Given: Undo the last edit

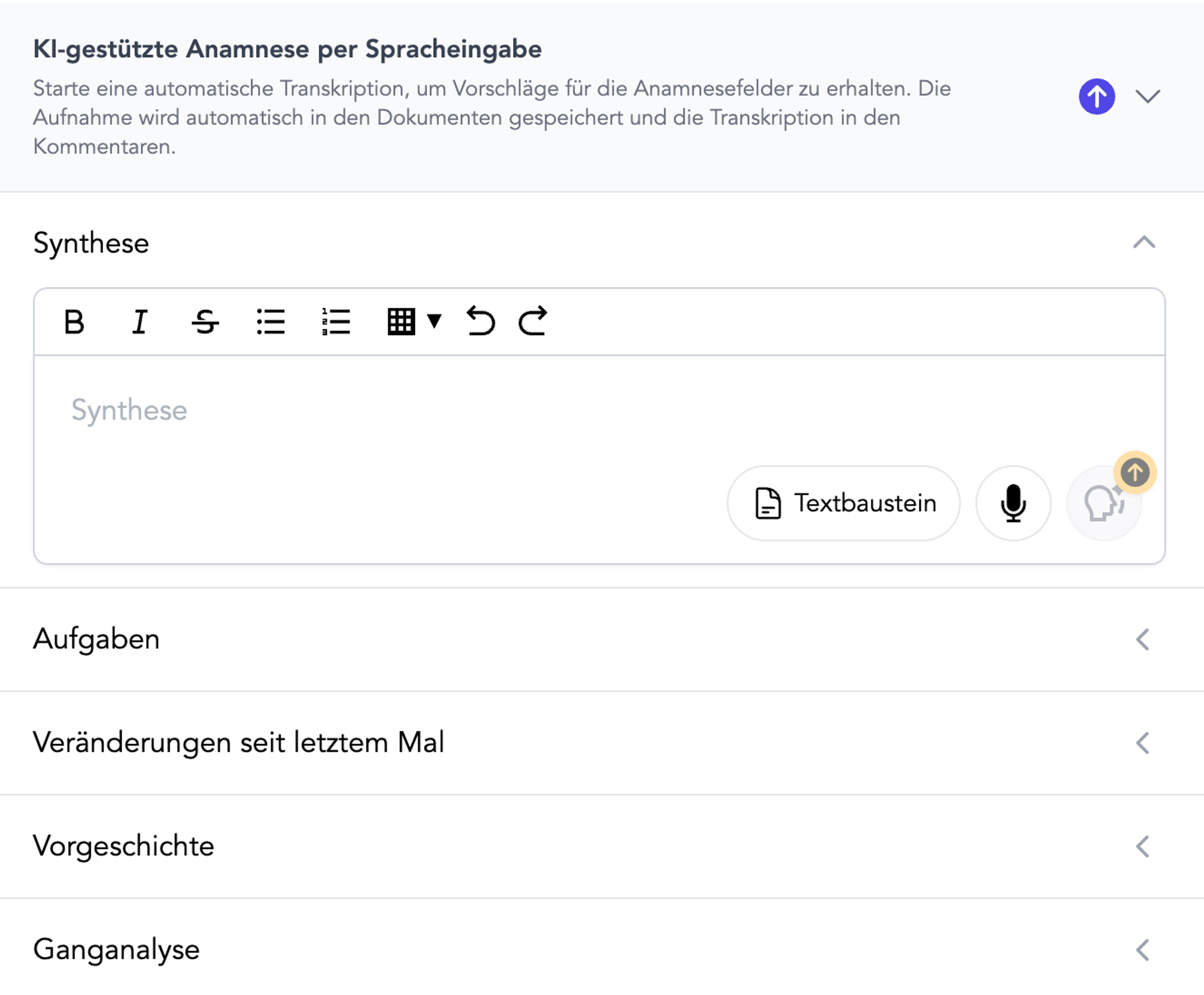Looking at the screenshot, I should (x=481, y=322).
